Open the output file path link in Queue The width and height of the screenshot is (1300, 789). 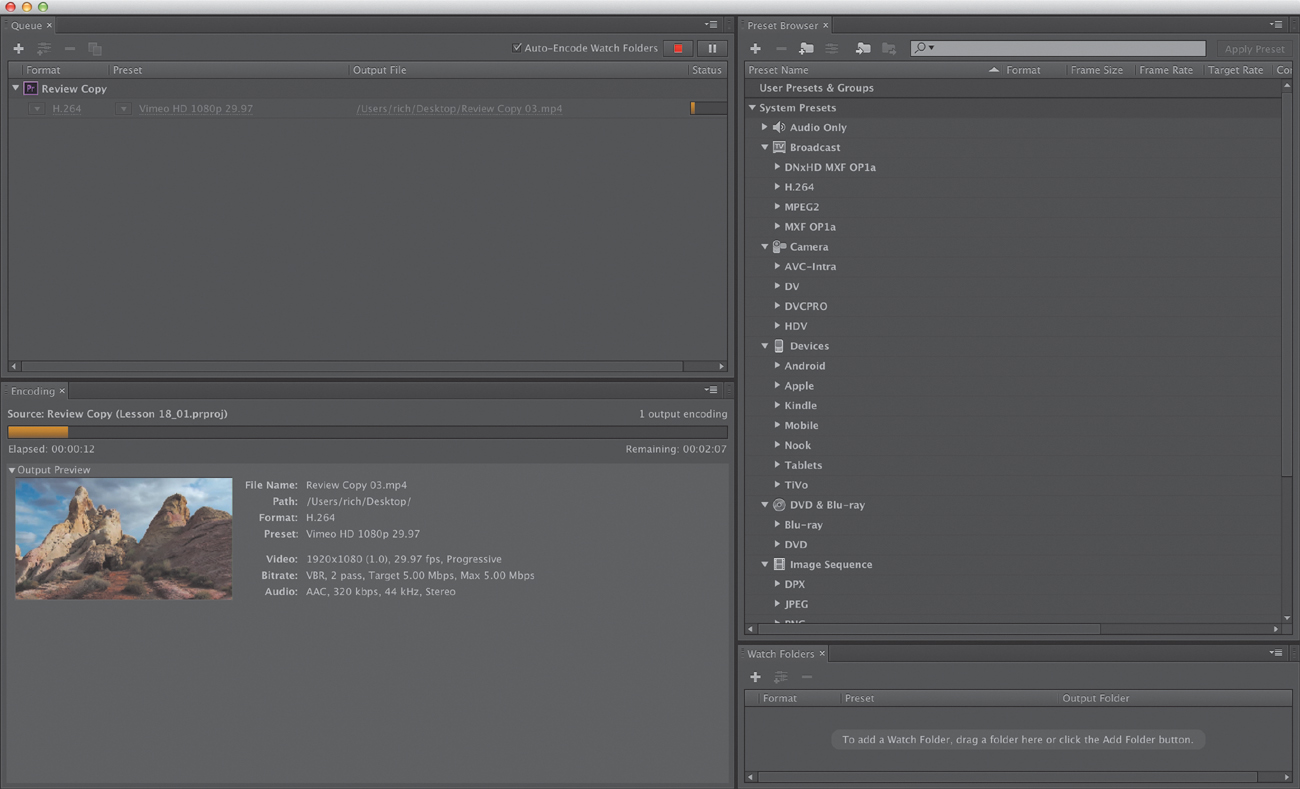(459, 108)
